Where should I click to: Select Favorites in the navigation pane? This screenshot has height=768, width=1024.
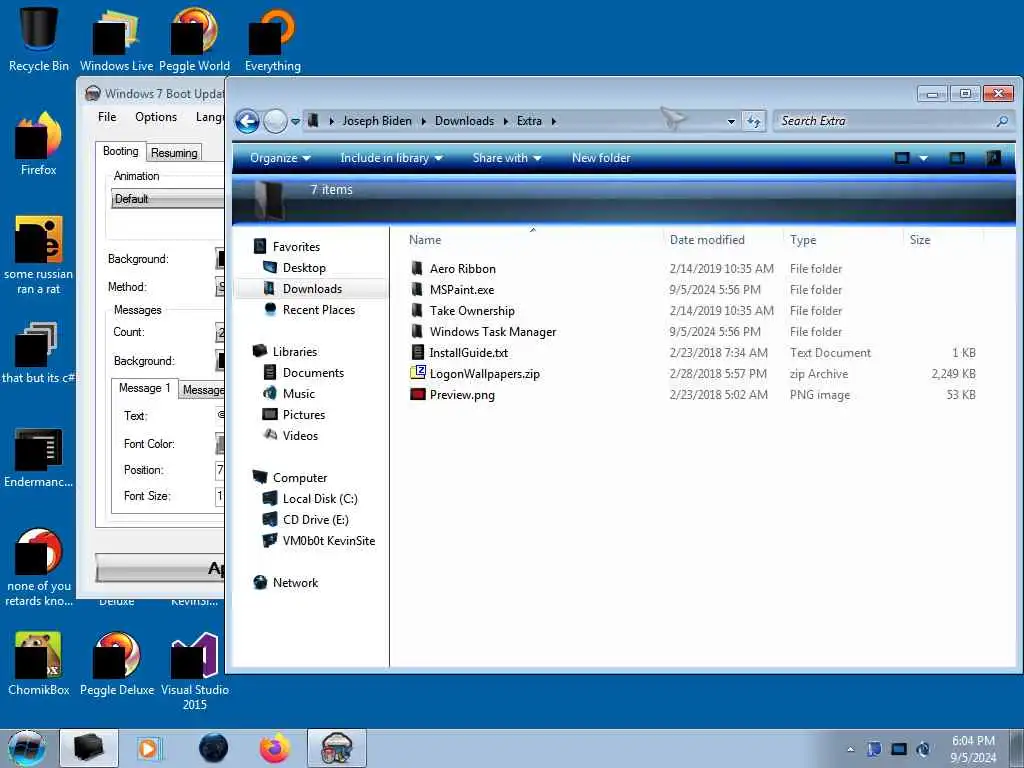pyautogui.click(x=296, y=247)
